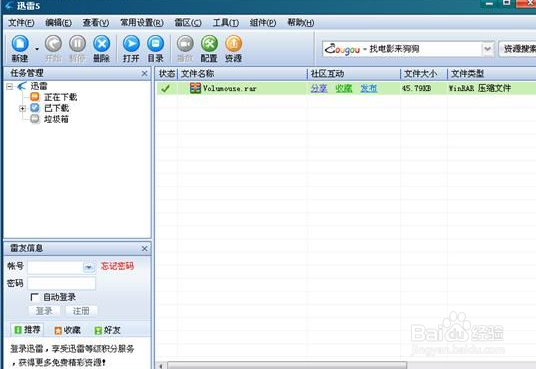
Task: Sort by the 文件大小 column header
Action: pos(424,74)
